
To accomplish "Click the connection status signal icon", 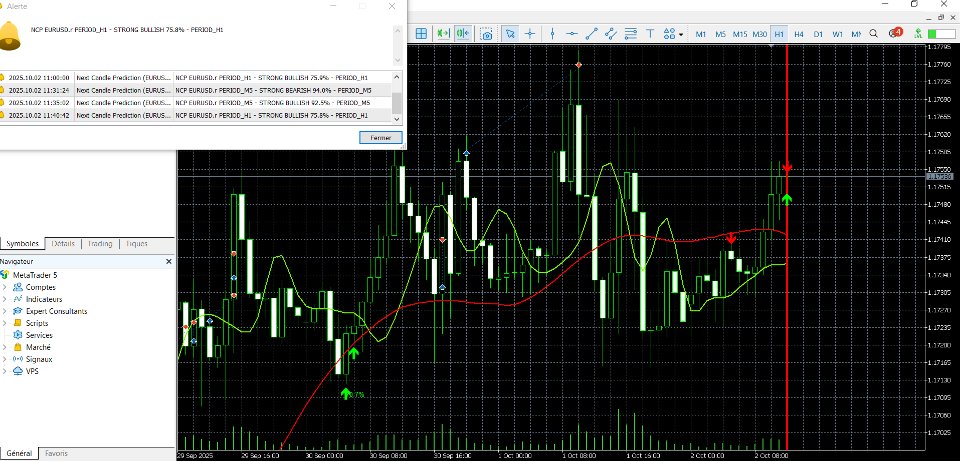I will 918,34.
